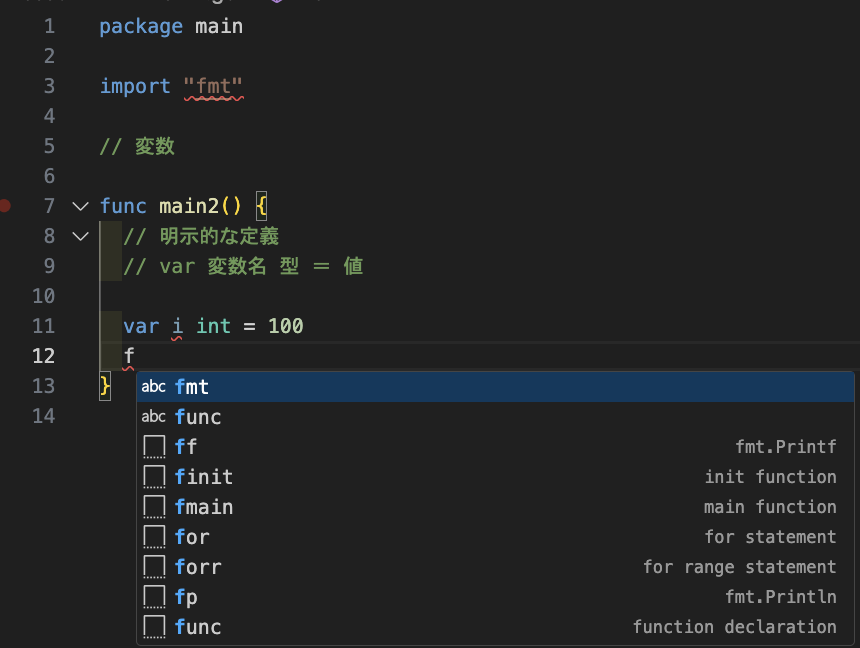Click the underlined "fmt" import string
This screenshot has width=860, height=648.
tap(213, 87)
